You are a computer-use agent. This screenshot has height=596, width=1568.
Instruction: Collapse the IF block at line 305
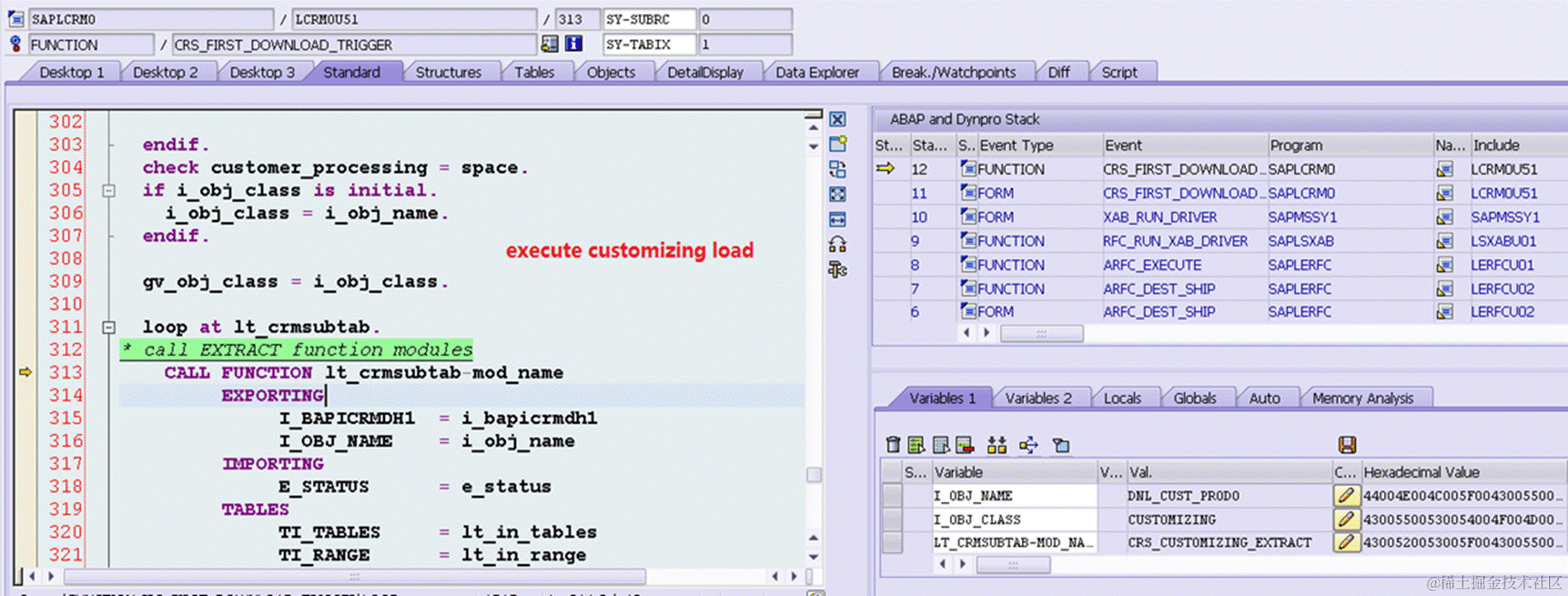pyautogui.click(x=109, y=190)
